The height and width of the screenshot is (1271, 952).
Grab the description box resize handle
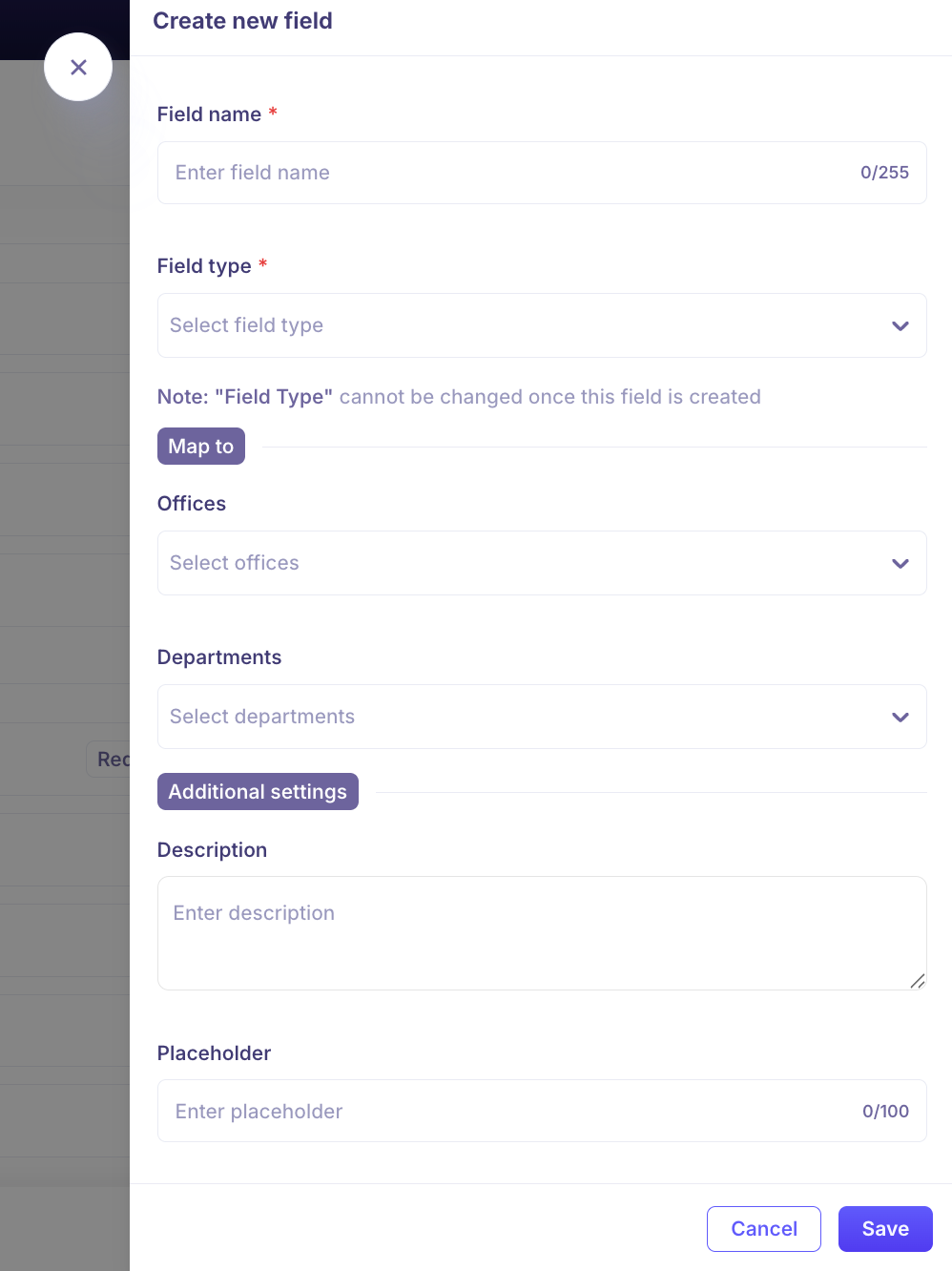pos(918,981)
